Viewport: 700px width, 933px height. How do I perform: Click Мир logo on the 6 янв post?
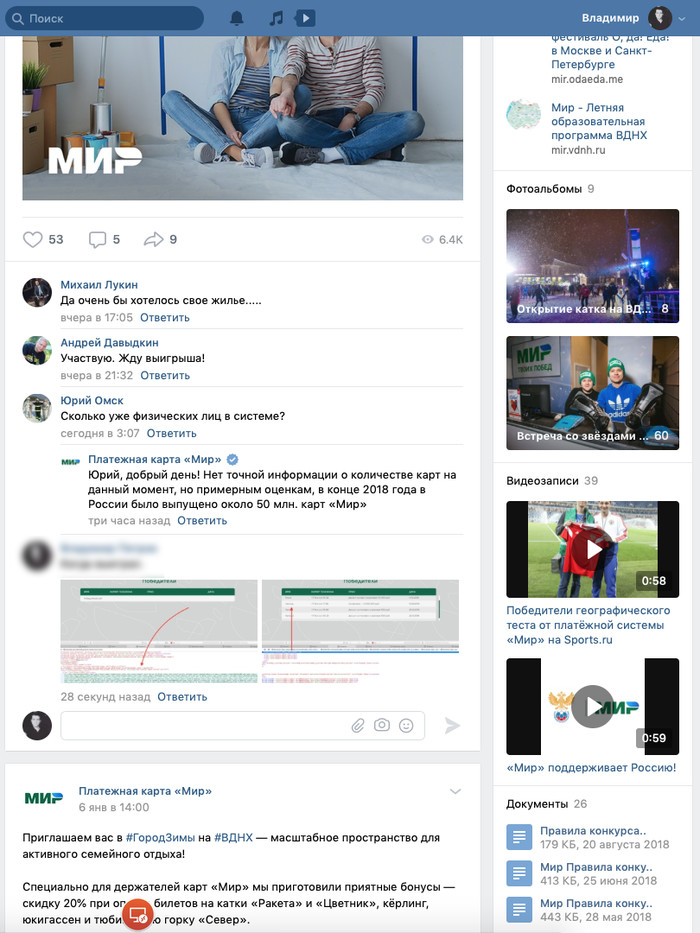click(x=43, y=798)
